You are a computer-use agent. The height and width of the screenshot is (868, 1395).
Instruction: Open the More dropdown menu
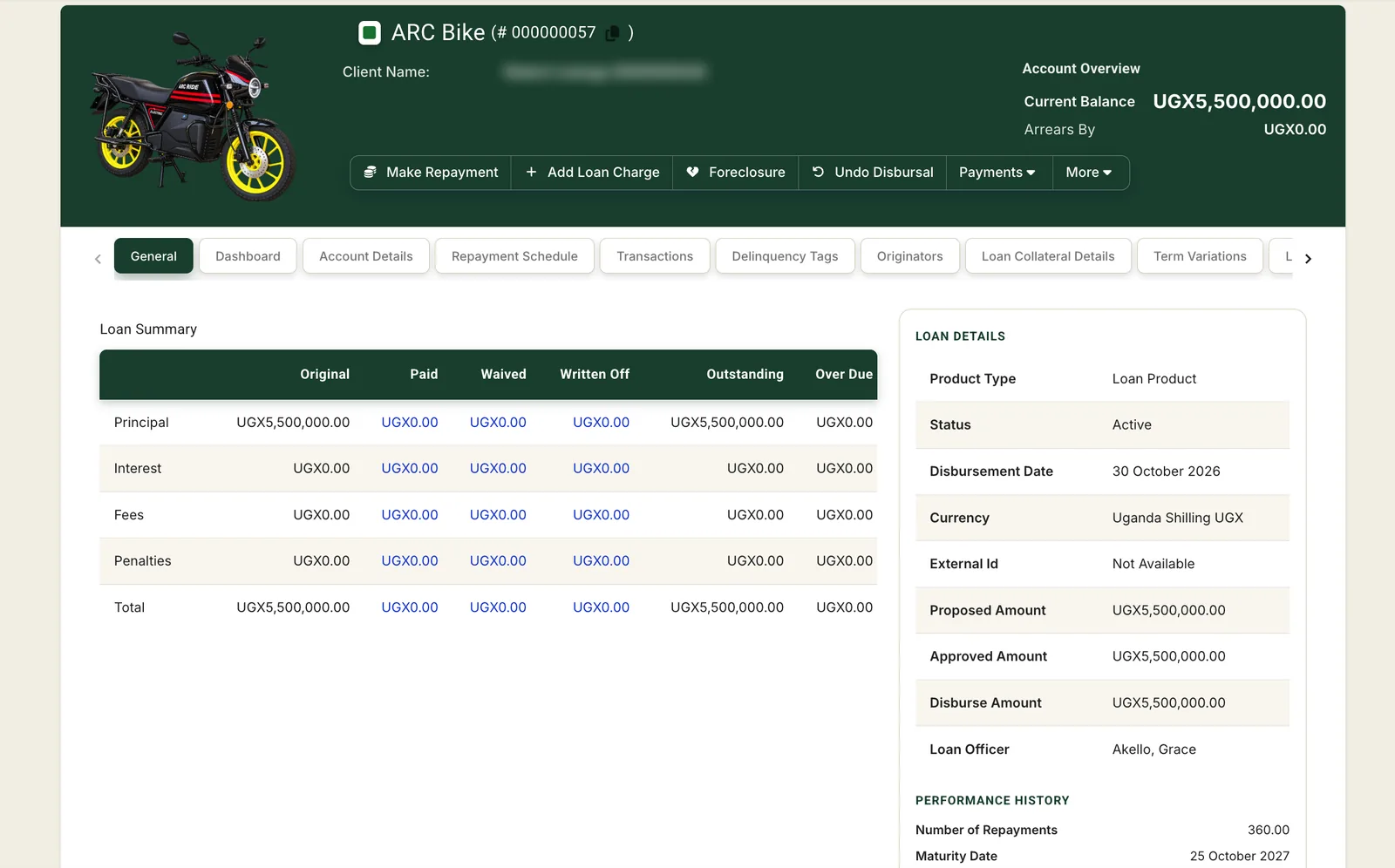(x=1090, y=173)
